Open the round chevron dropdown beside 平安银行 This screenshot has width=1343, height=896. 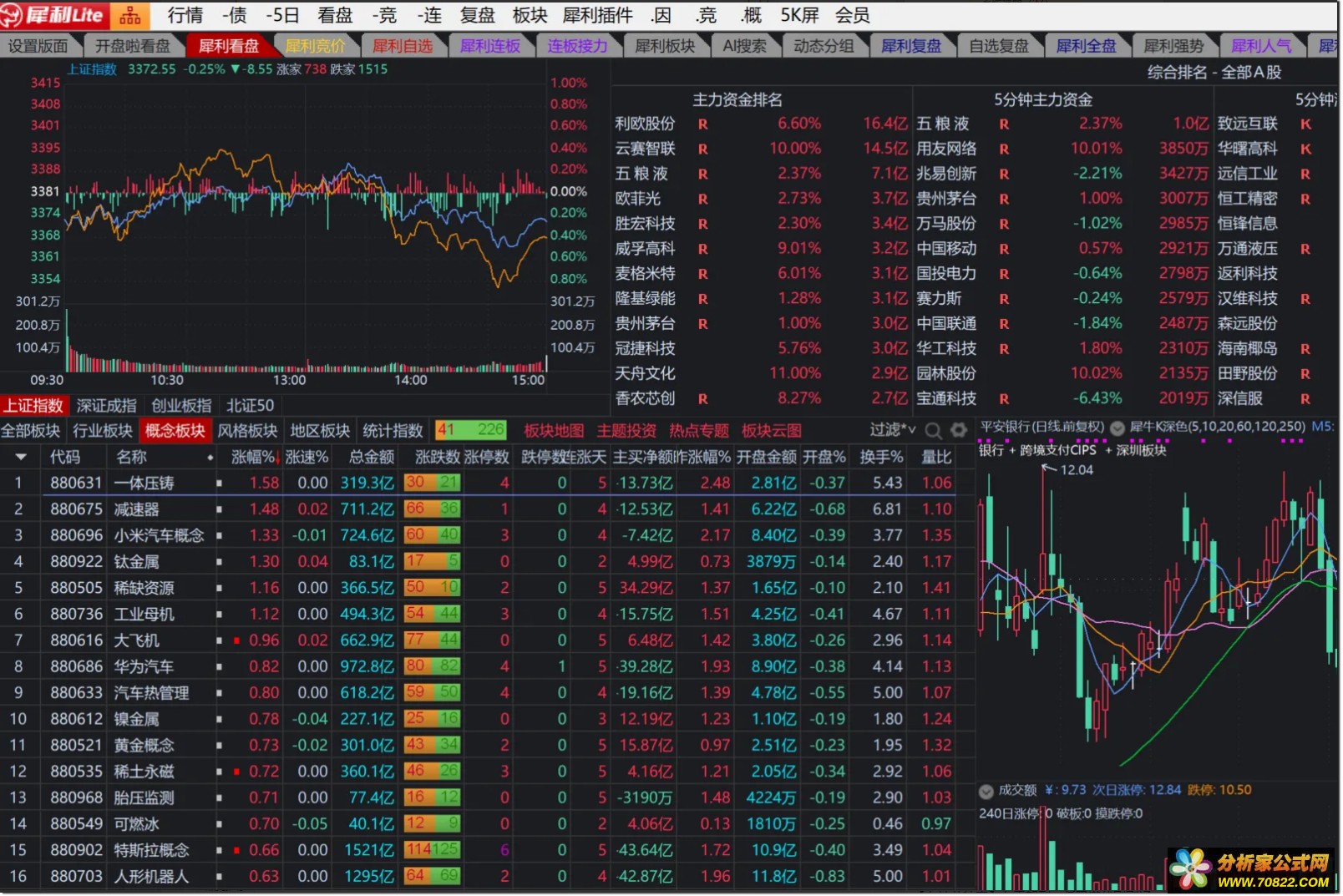(x=1117, y=428)
